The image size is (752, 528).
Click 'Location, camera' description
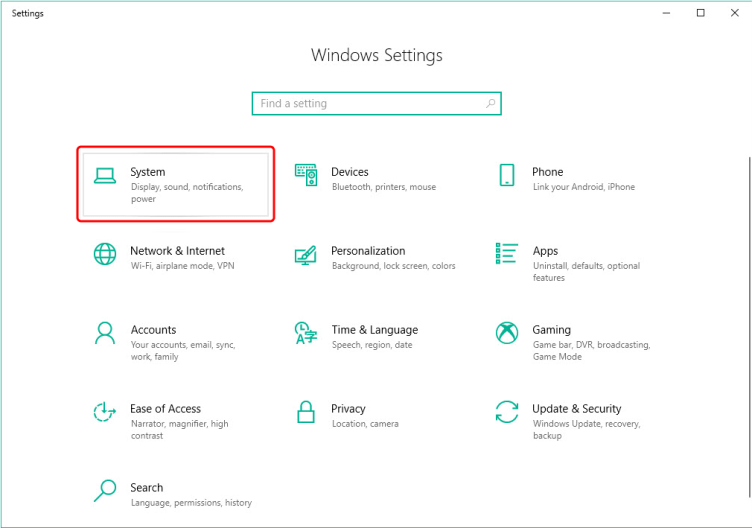tap(365, 424)
